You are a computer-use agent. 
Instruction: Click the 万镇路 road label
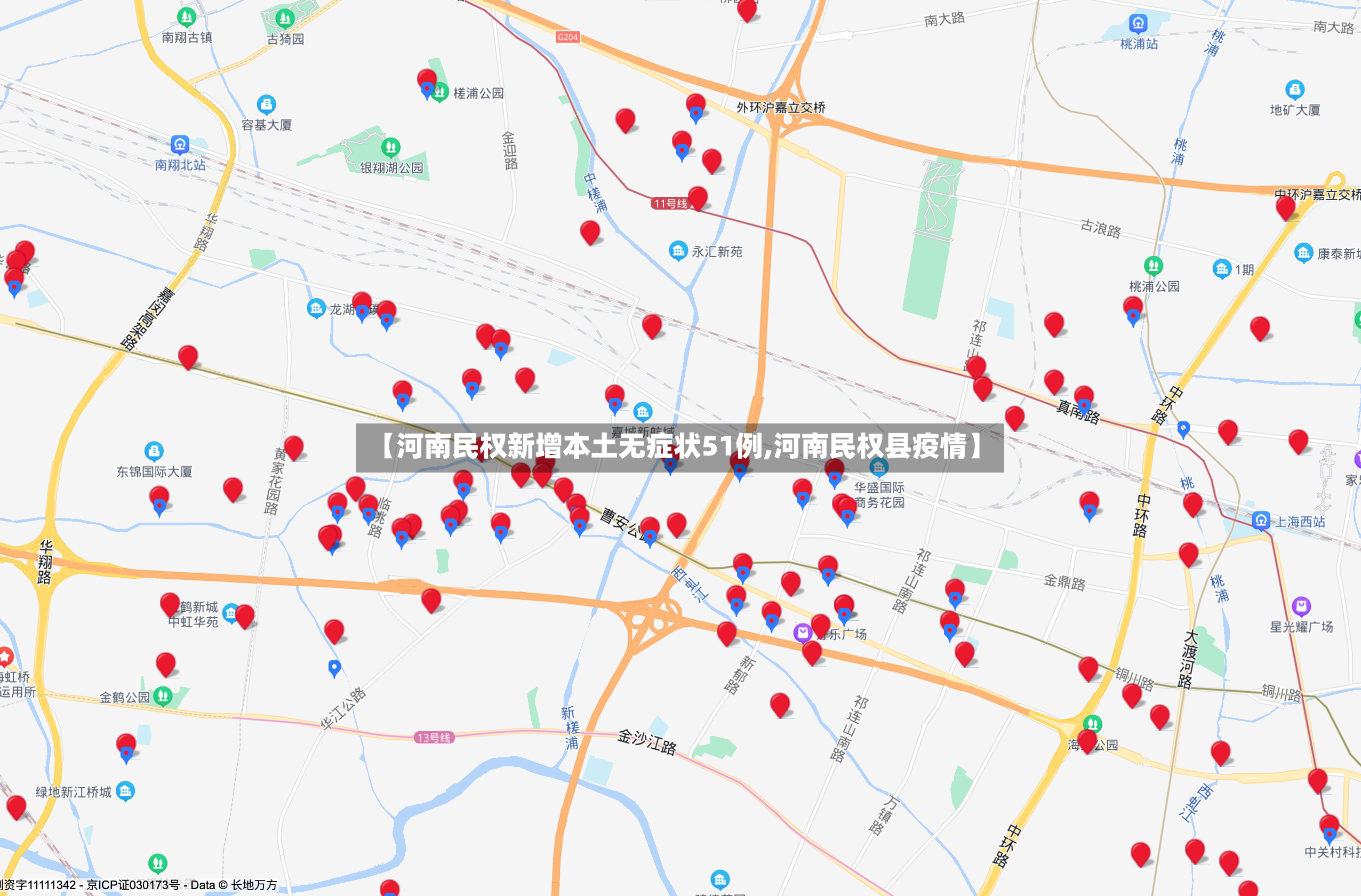[x=884, y=815]
